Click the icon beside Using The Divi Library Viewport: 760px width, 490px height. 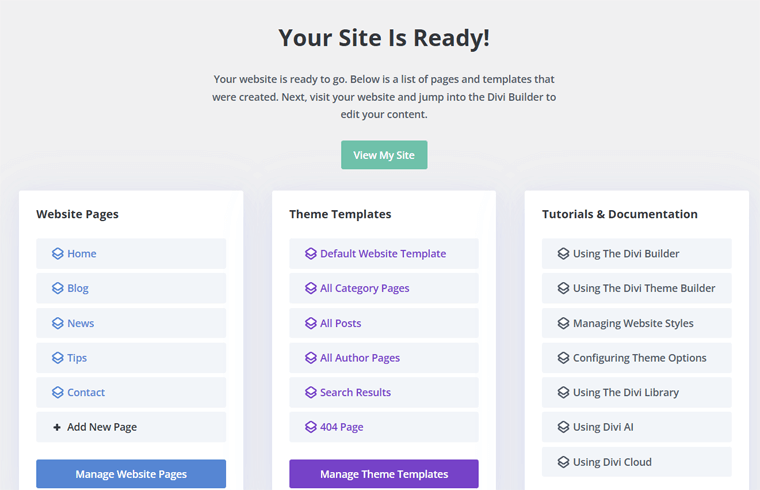coord(563,392)
